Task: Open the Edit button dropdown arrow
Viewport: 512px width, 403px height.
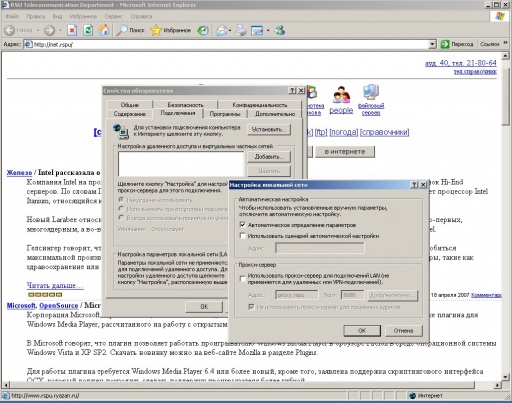Action: 268,31
